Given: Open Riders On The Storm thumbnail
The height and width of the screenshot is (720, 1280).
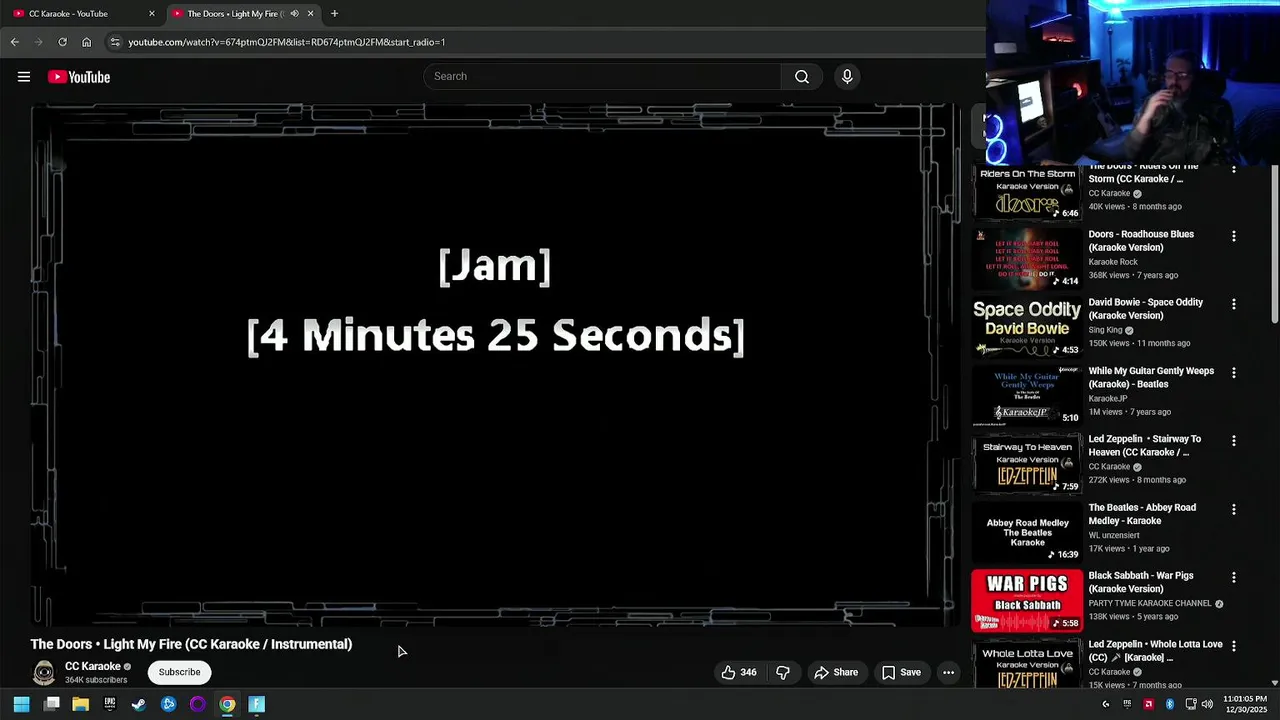Looking at the screenshot, I should (1027, 193).
